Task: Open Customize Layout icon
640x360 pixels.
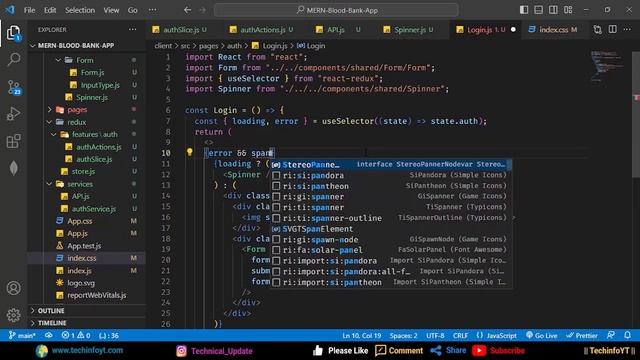Action: 568,10
